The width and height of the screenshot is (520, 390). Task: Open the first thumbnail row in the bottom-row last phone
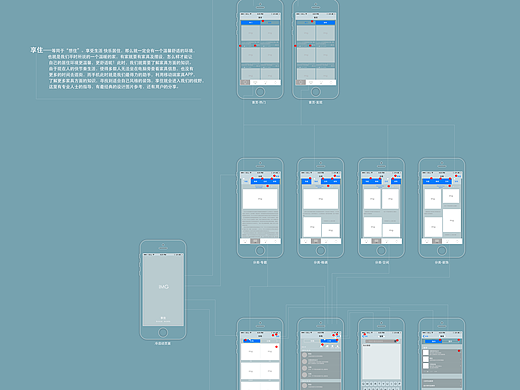point(441,352)
